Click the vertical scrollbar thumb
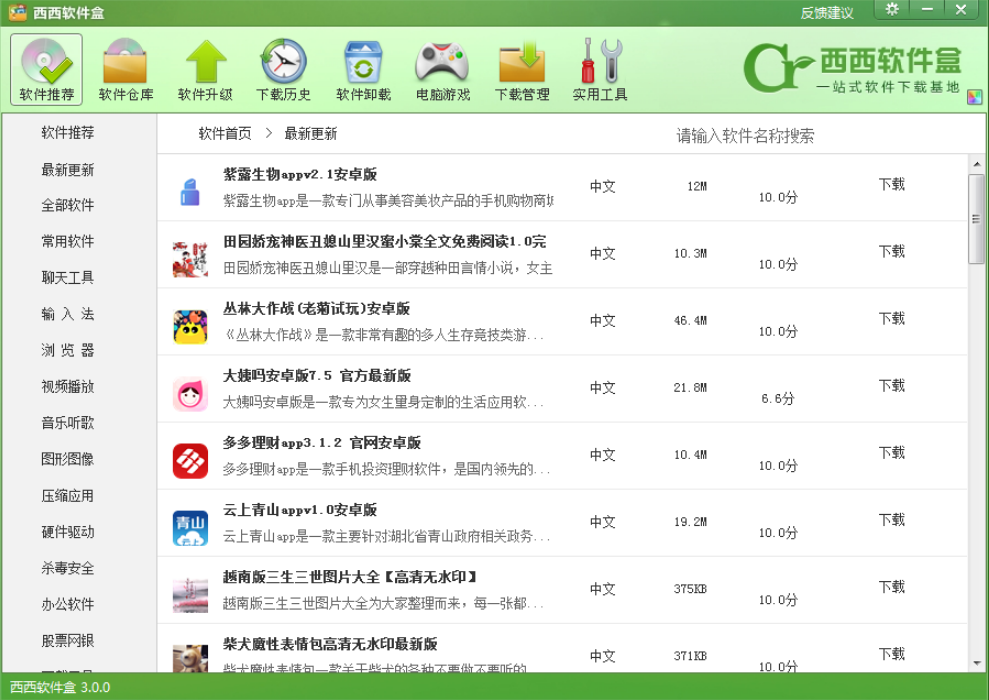This screenshot has width=989, height=700. tap(976, 219)
